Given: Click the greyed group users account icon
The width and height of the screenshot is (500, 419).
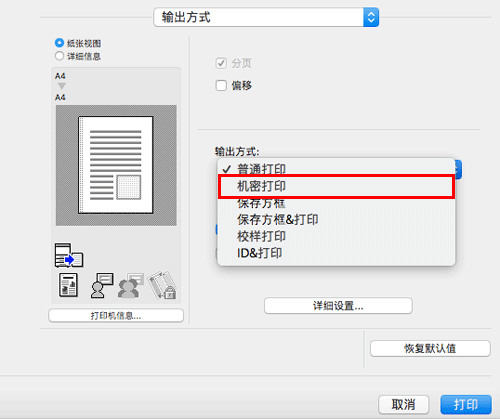Looking at the screenshot, I should point(131,285).
